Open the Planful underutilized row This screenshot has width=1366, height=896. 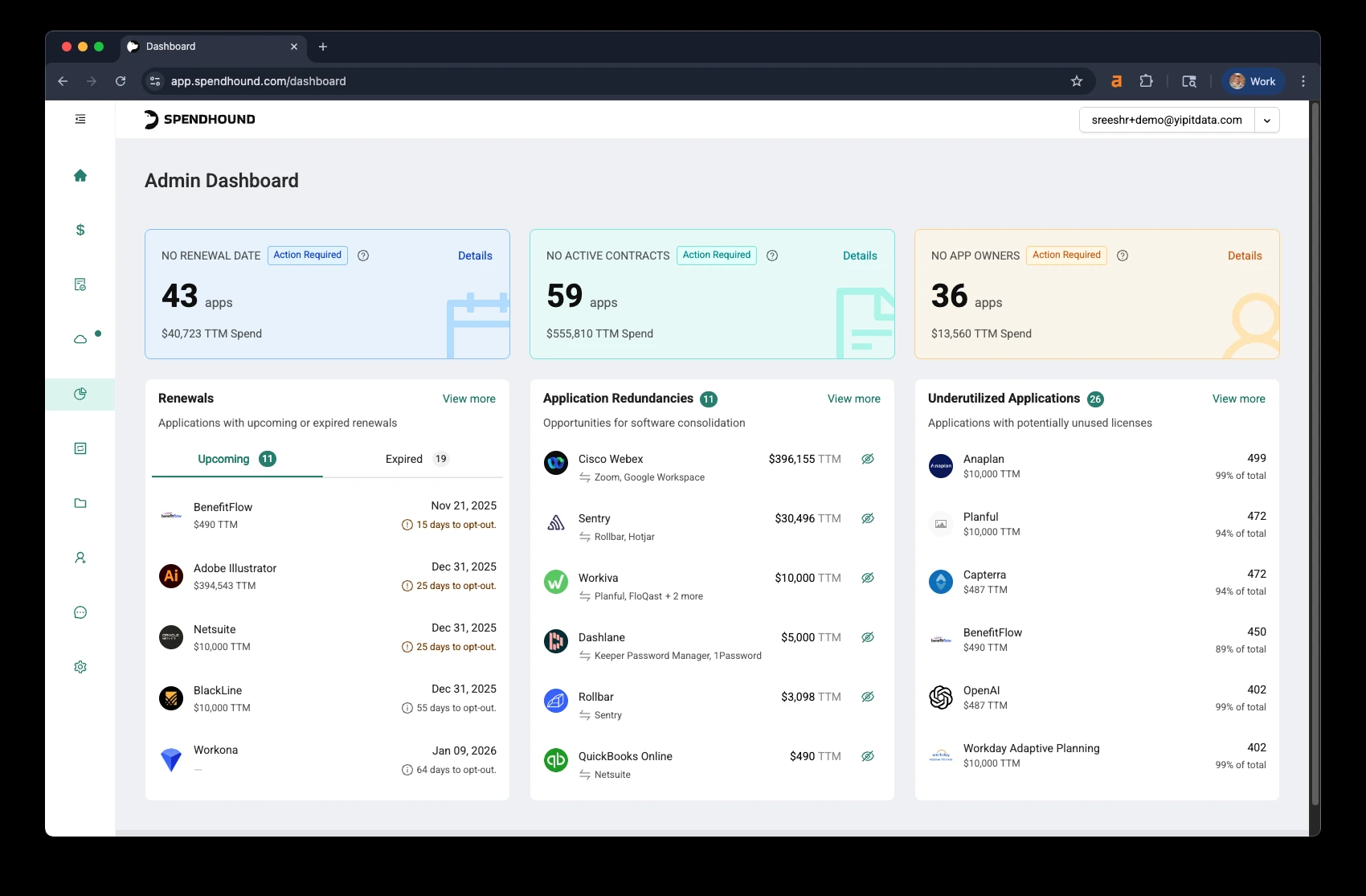[1097, 524]
